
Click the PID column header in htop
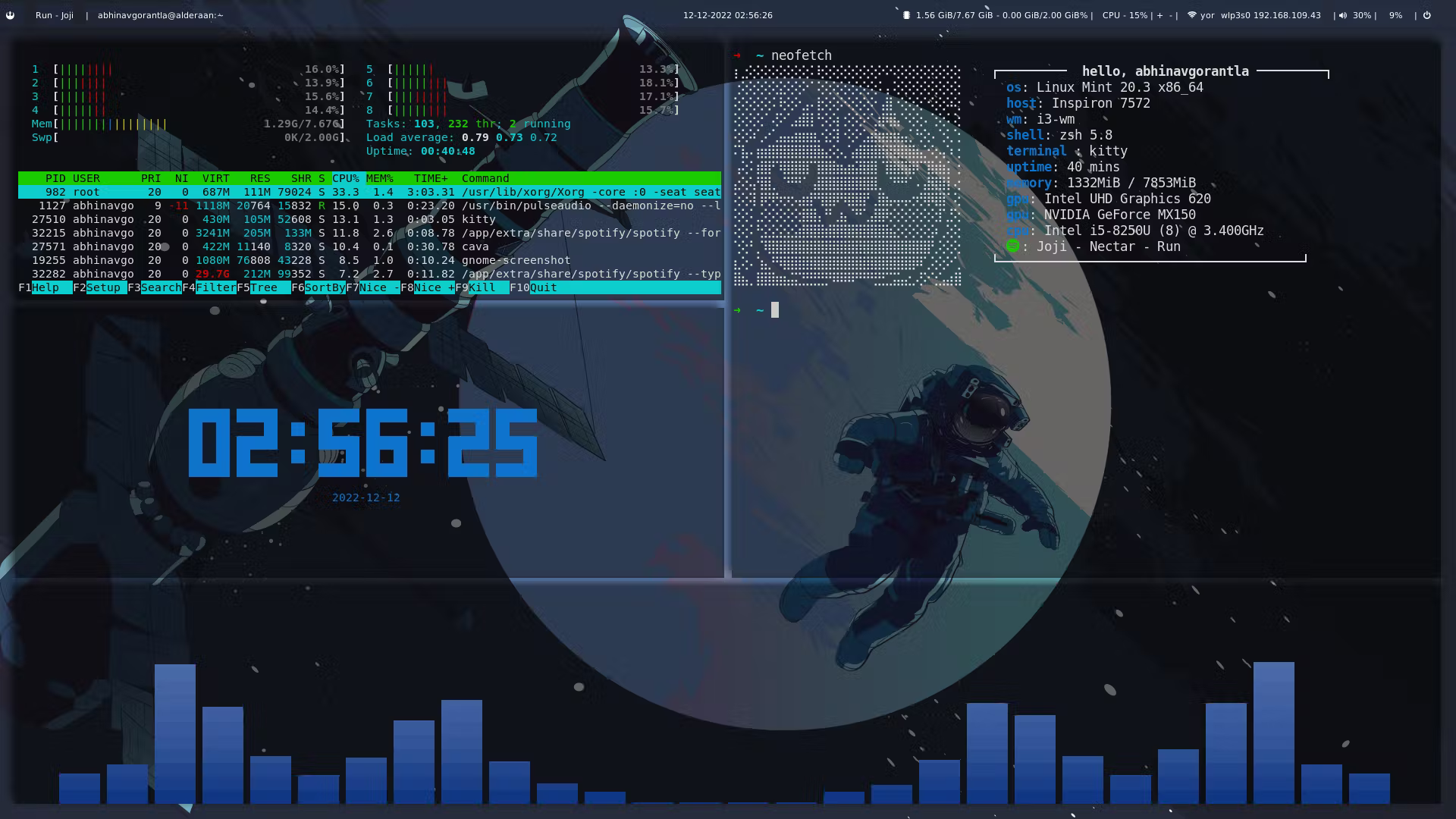pos(55,178)
